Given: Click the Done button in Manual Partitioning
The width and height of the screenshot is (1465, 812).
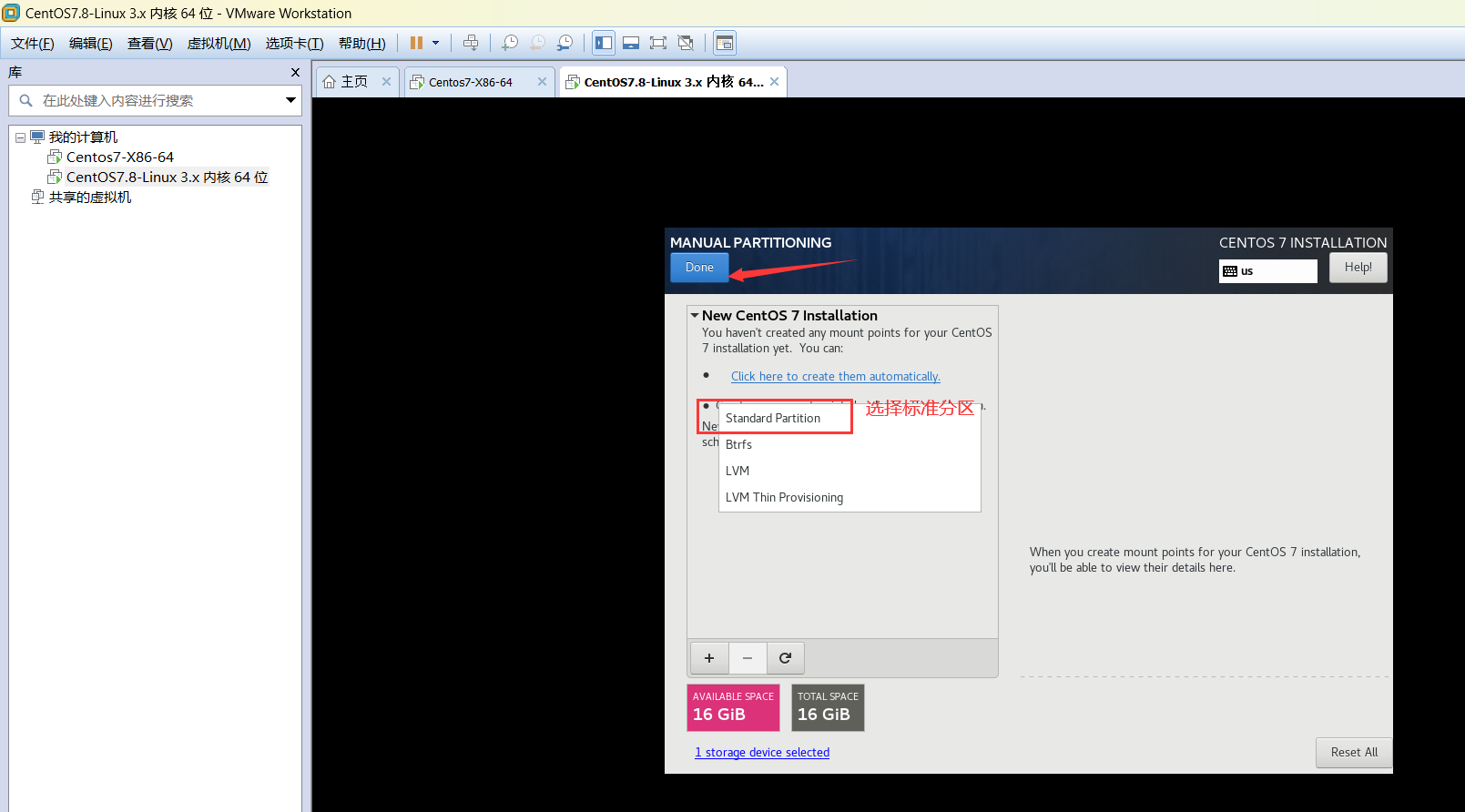Looking at the screenshot, I should [x=699, y=268].
